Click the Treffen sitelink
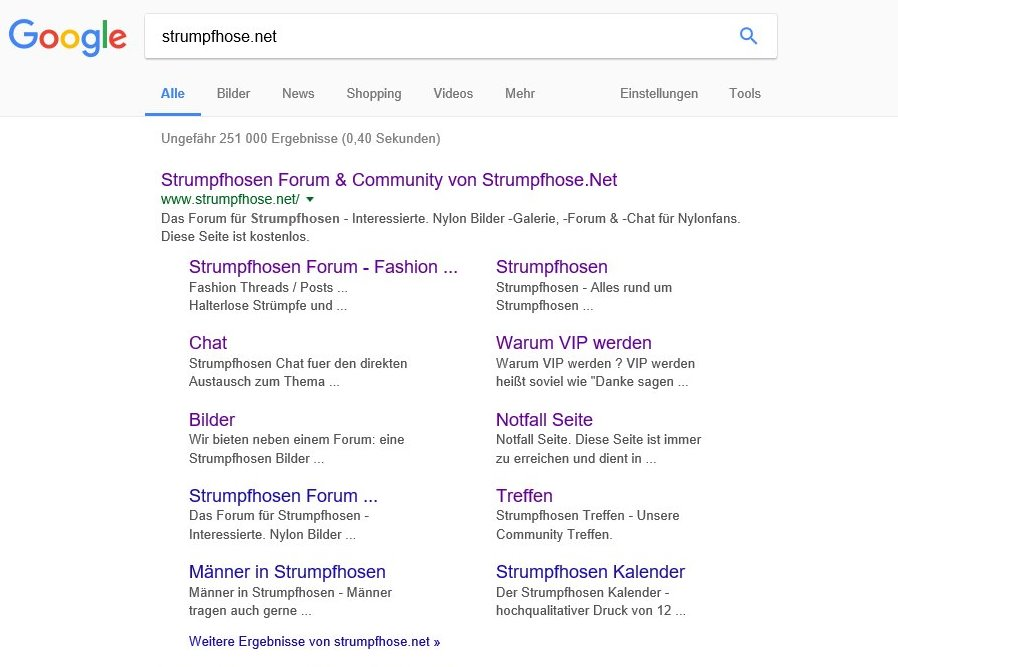Screen dimensions: 1024x667 [x=524, y=496]
